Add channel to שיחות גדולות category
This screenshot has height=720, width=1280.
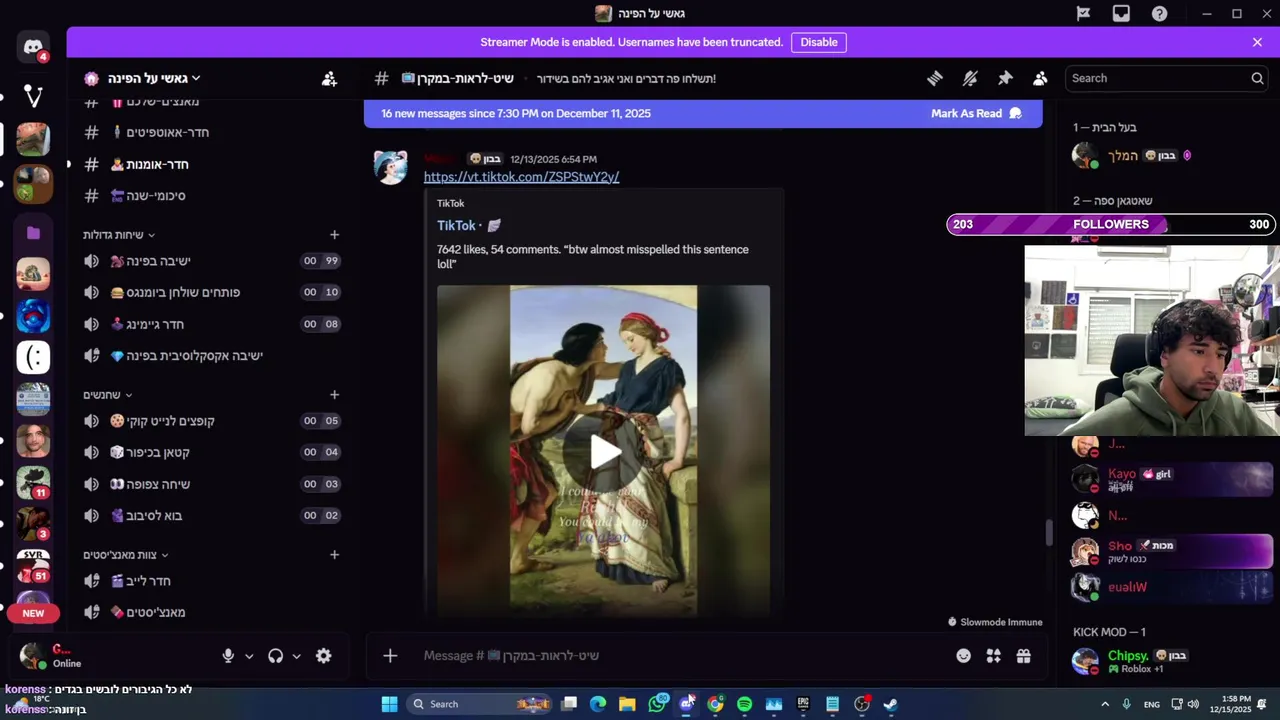(334, 235)
